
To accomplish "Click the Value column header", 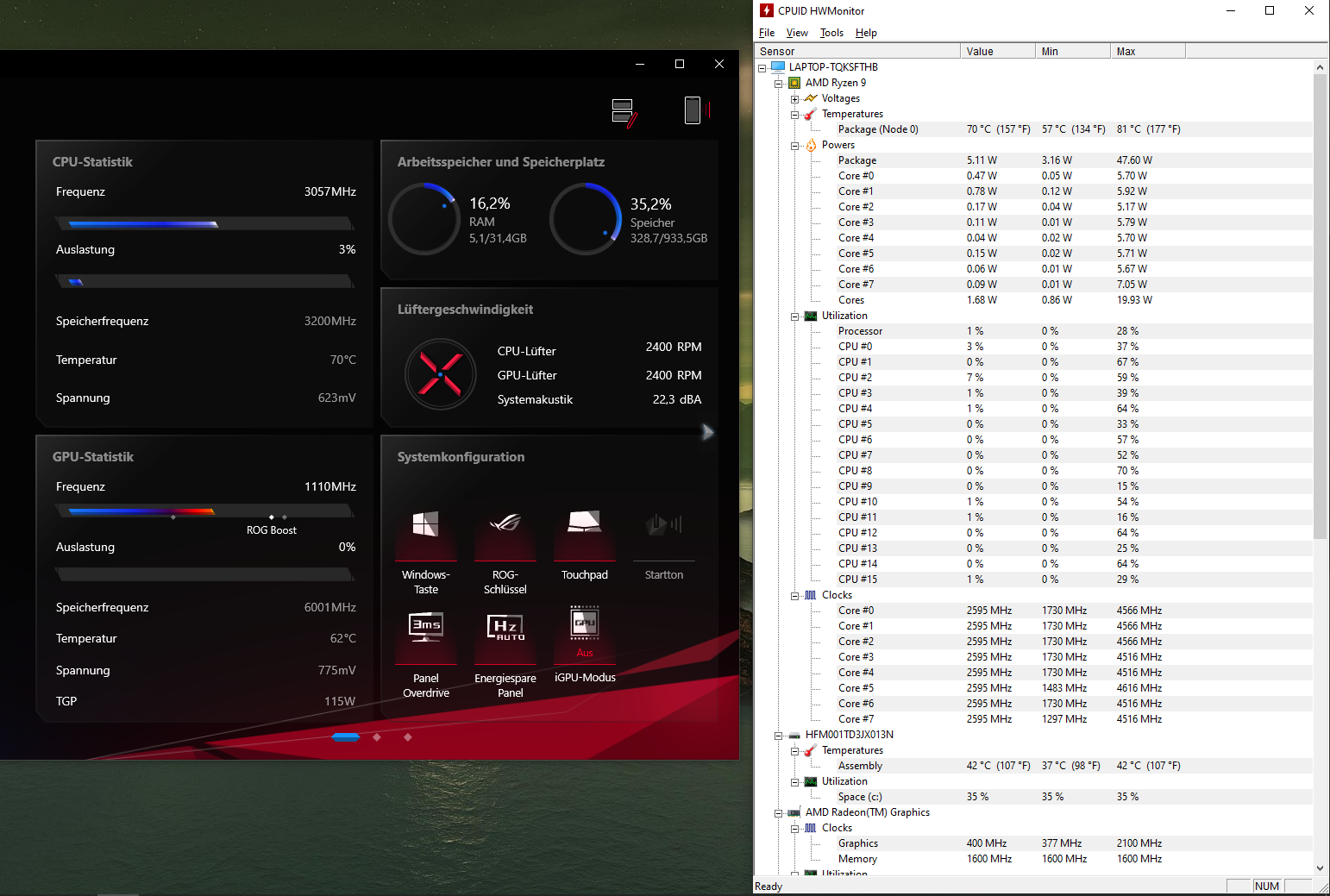I will (x=998, y=51).
